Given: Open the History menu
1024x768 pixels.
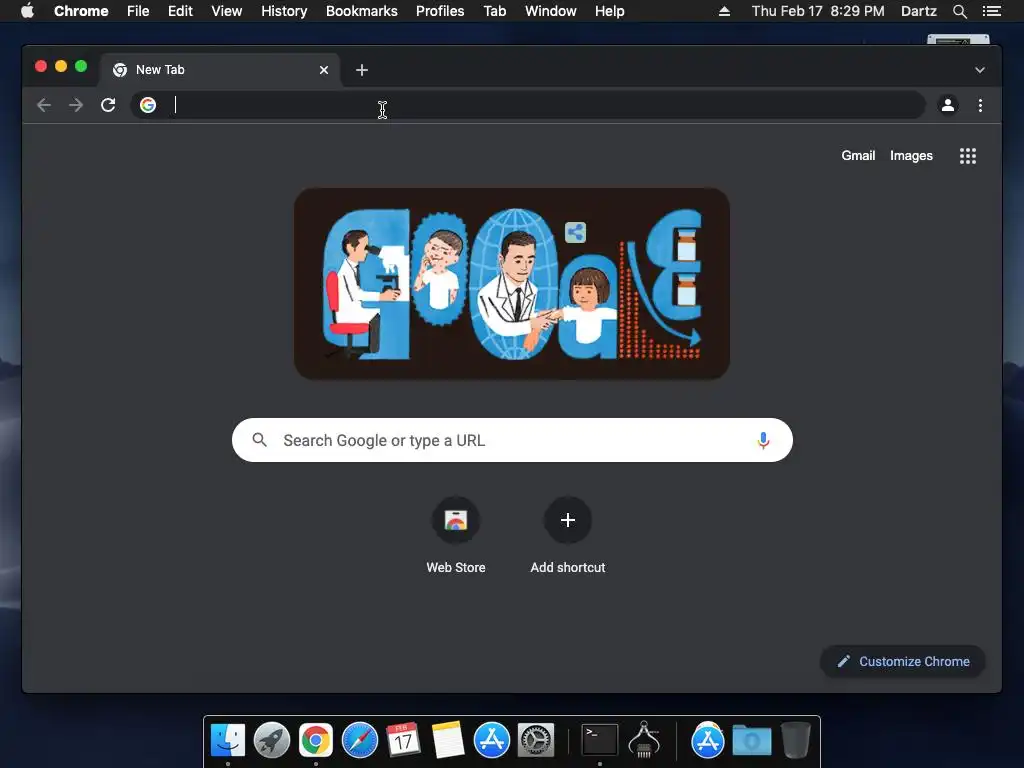Looking at the screenshot, I should click(x=284, y=11).
